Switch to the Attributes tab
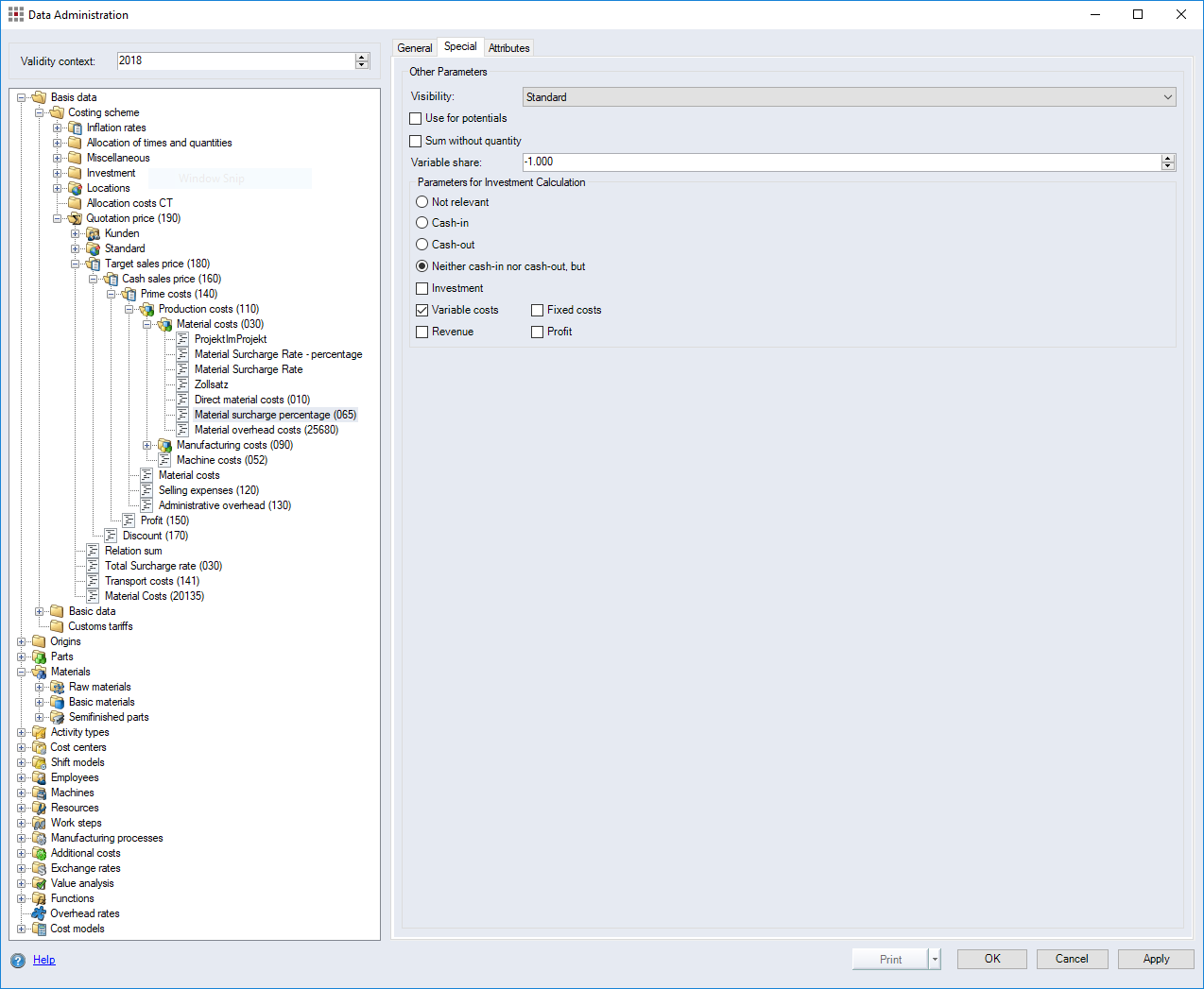This screenshot has height=989, width=1204. tap(508, 46)
